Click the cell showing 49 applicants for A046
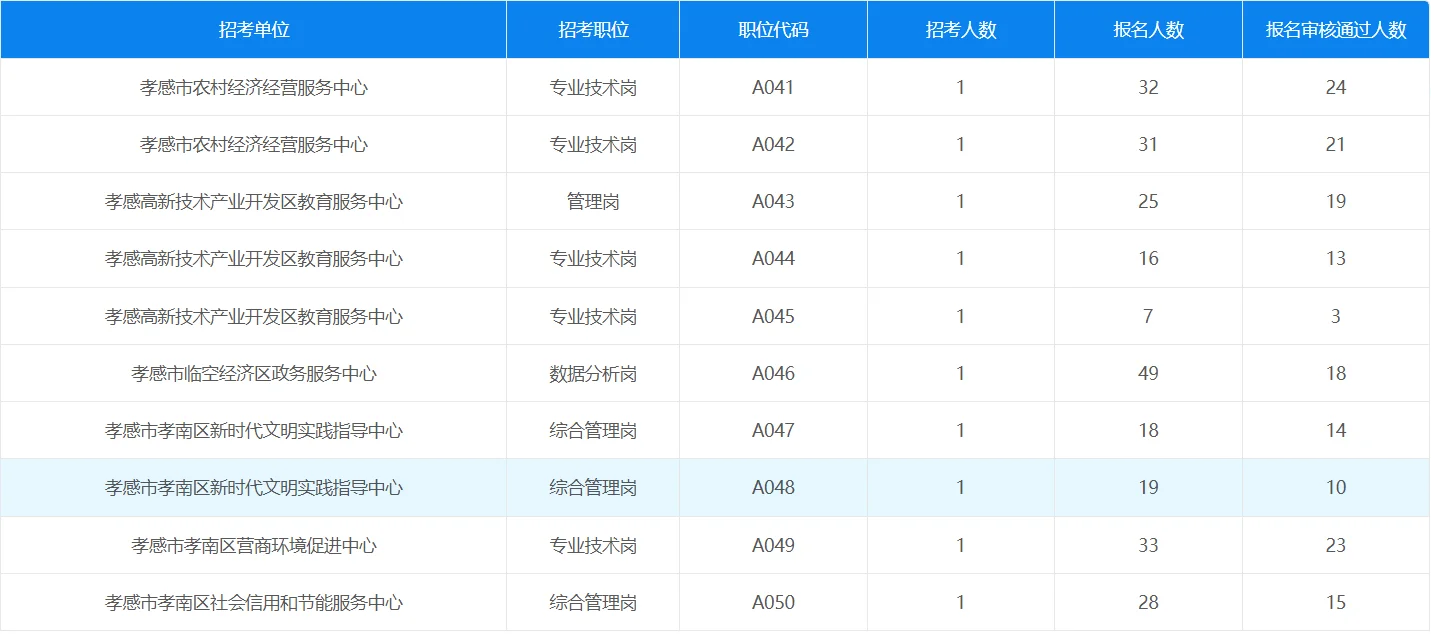 tap(1148, 372)
